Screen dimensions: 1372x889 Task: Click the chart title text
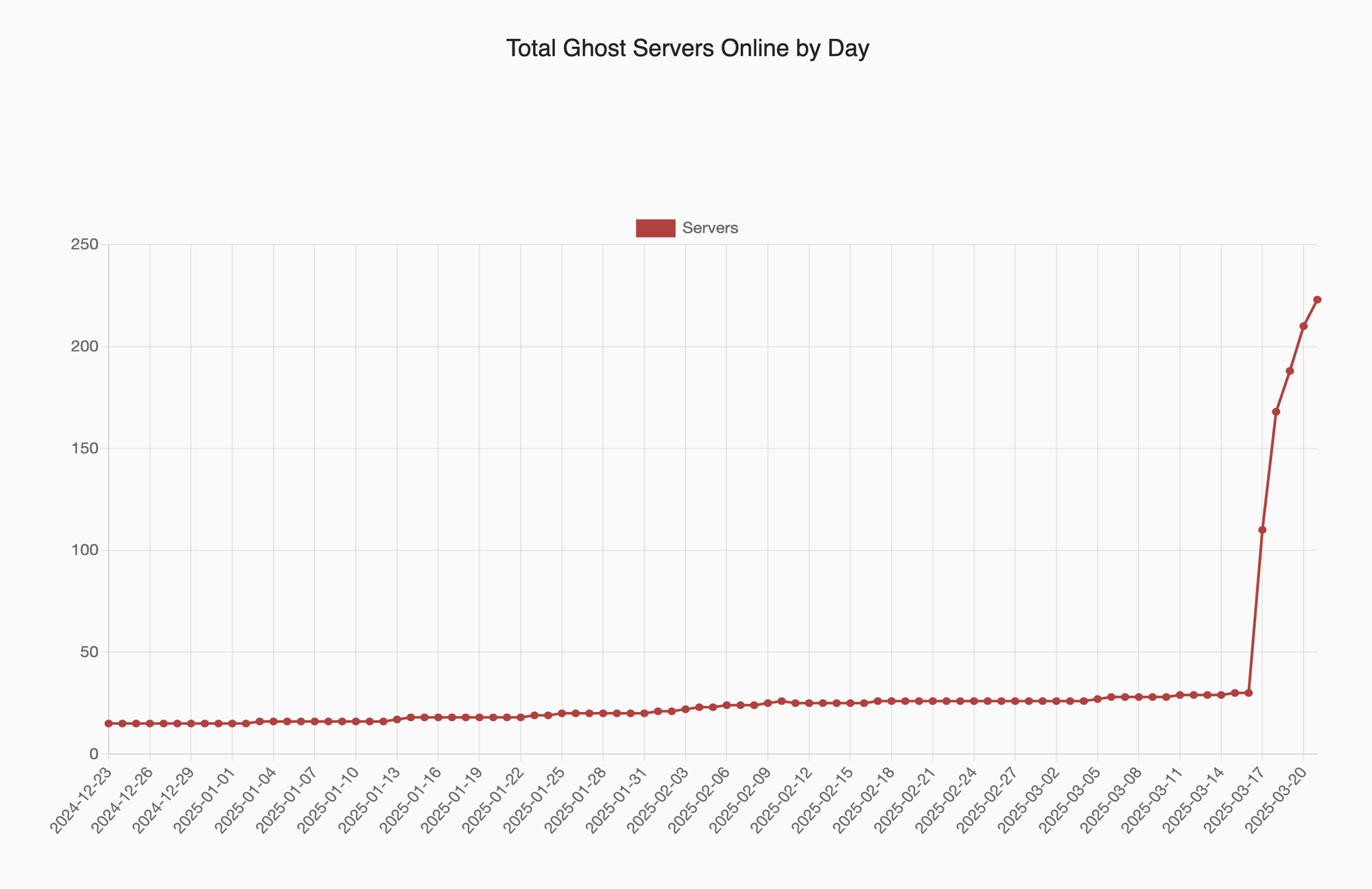(687, 49)
